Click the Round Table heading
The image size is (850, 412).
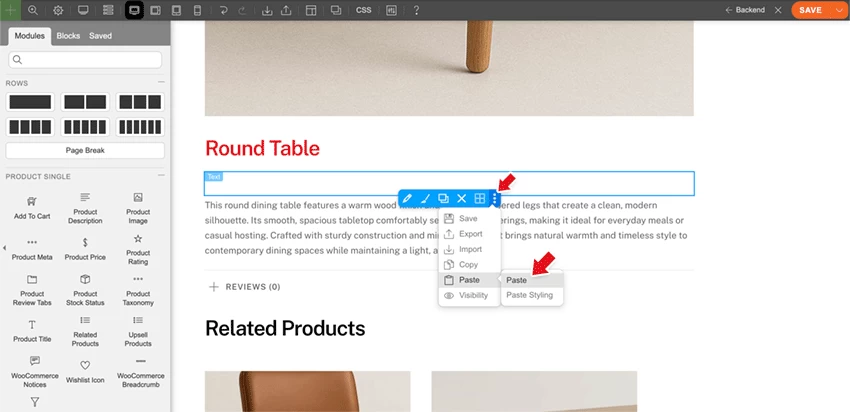click(262, 148)
